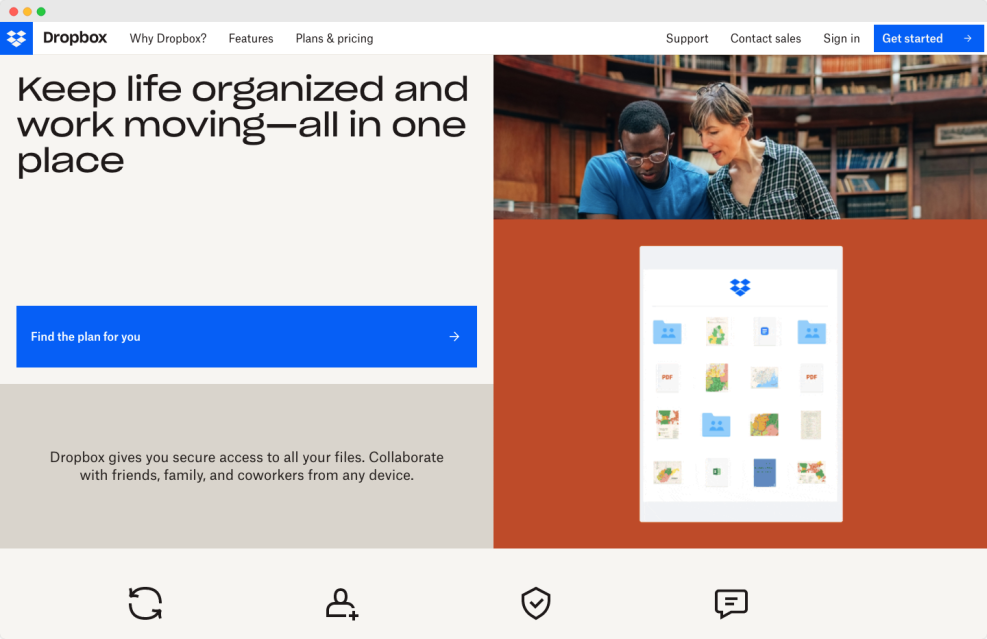Select a map image thumbnail in the mockup

[766, 378]
